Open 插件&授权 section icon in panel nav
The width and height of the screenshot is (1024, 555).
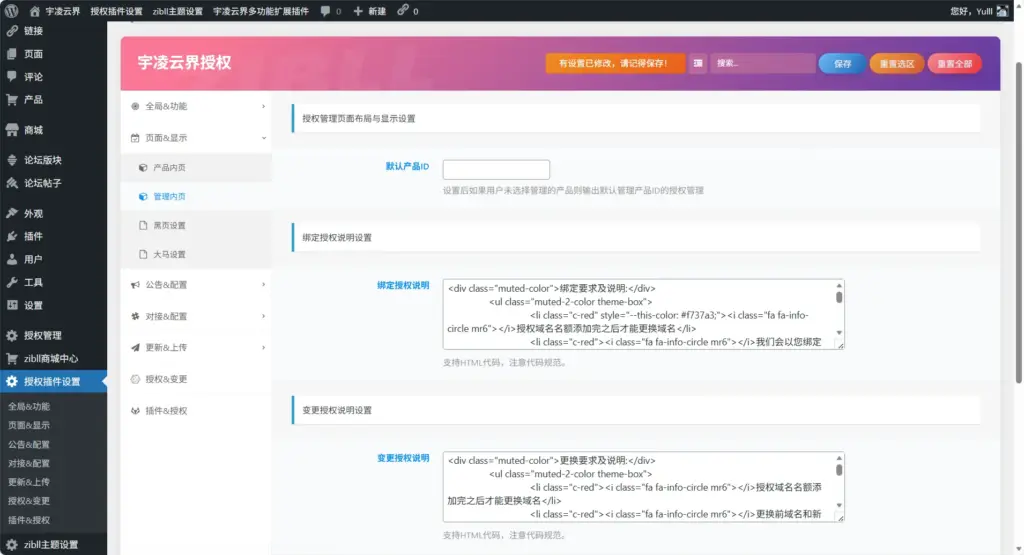click(135, 411)
